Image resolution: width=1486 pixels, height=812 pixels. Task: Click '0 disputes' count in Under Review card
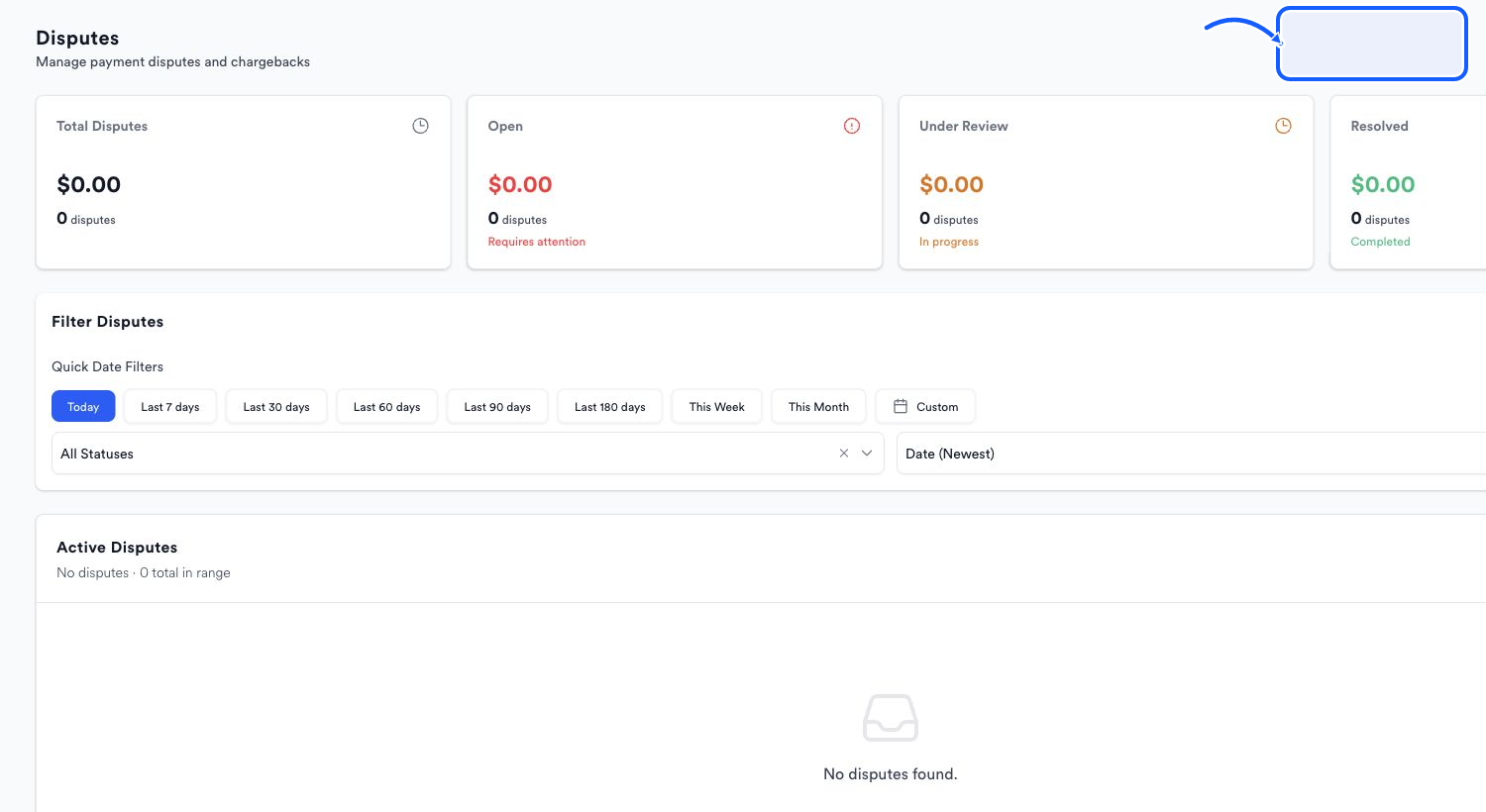[x=948, y=219]
